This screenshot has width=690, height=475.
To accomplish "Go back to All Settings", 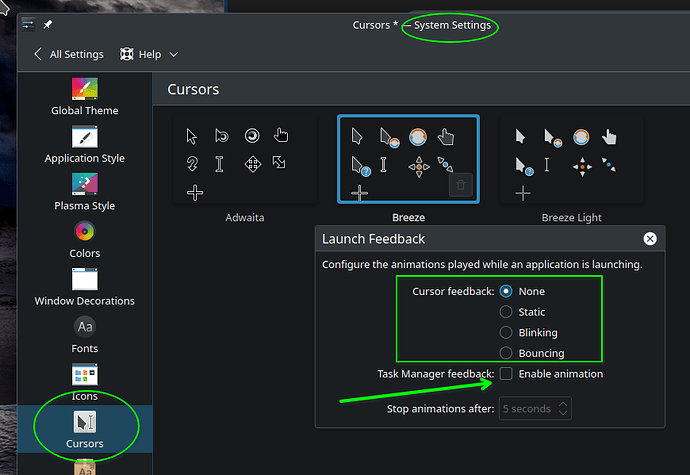I will point(69,54).
